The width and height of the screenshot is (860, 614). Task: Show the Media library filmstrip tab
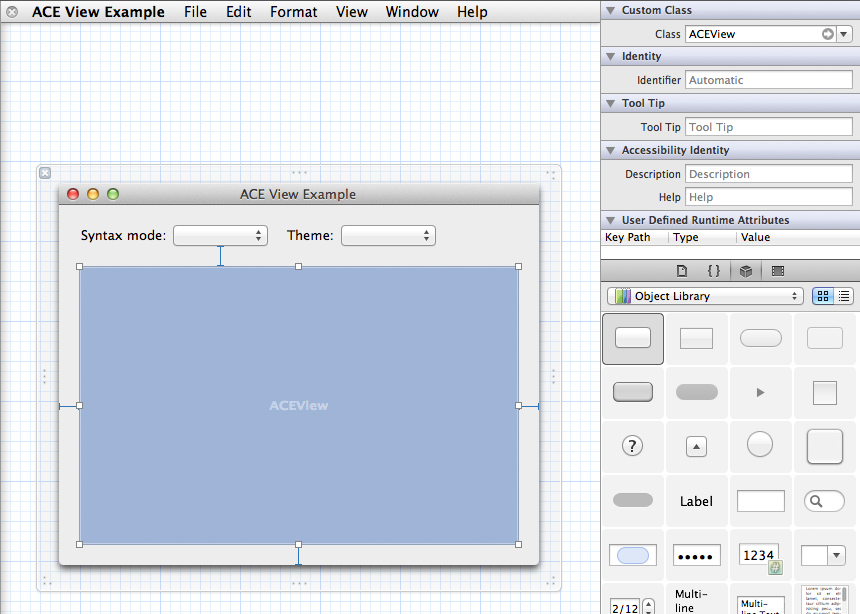coord(778,271)
